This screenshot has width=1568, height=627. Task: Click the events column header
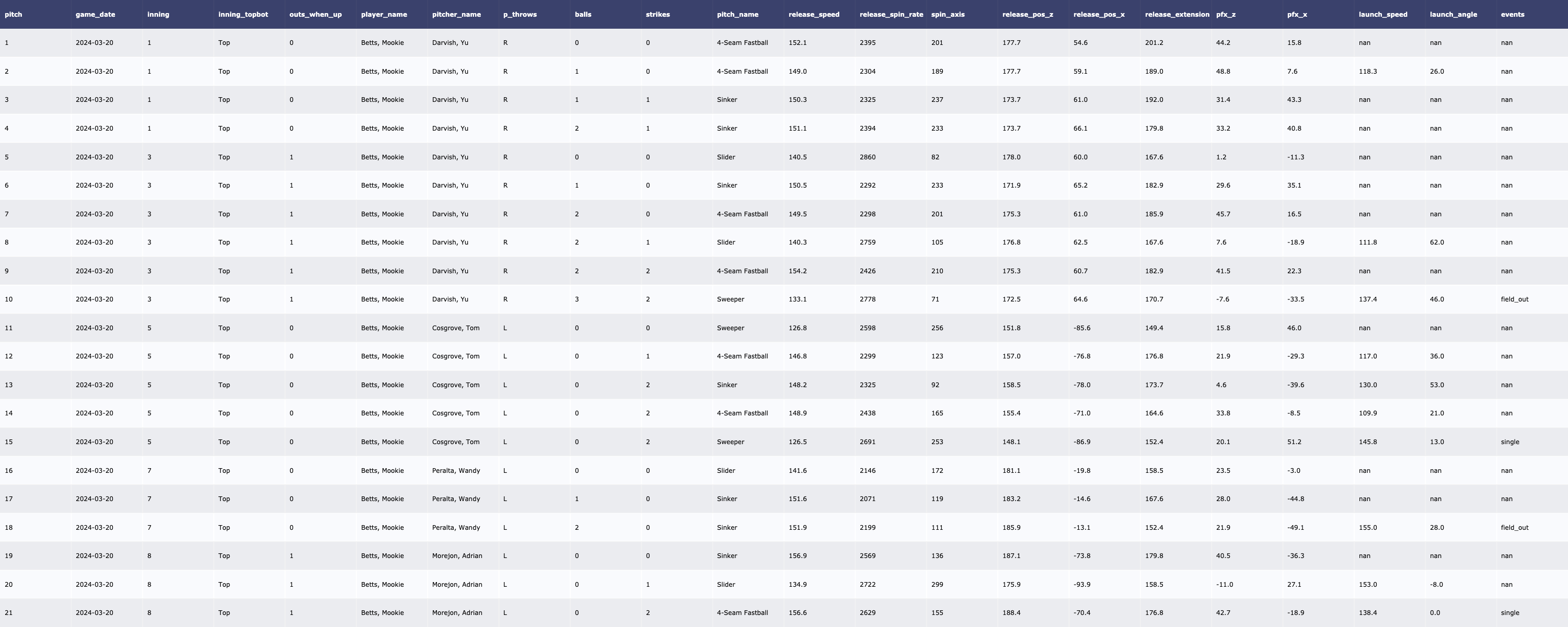pyautogui.click(x=1512, y=14)
